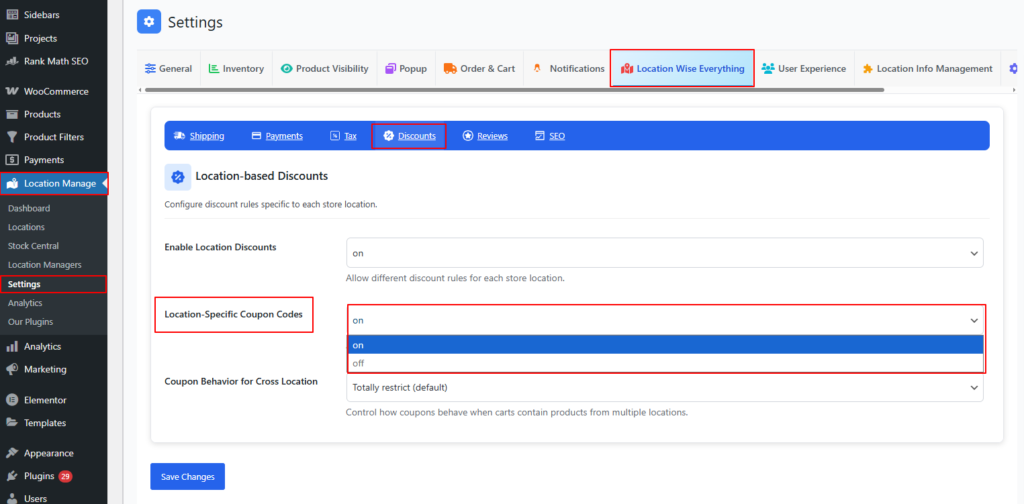Click the Plugins icon in sidebar
Screen dimensions: 1024x504
click(12, 476)
